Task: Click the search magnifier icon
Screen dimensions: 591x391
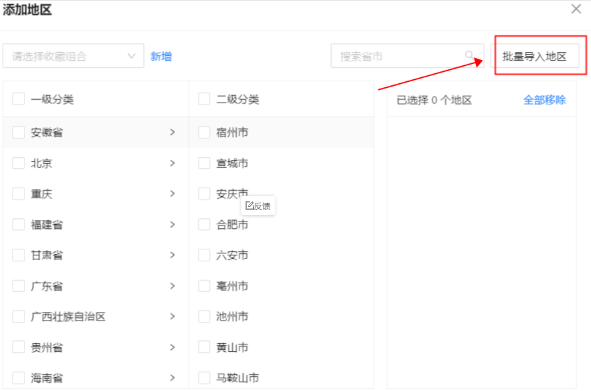Action: point(469,55)
